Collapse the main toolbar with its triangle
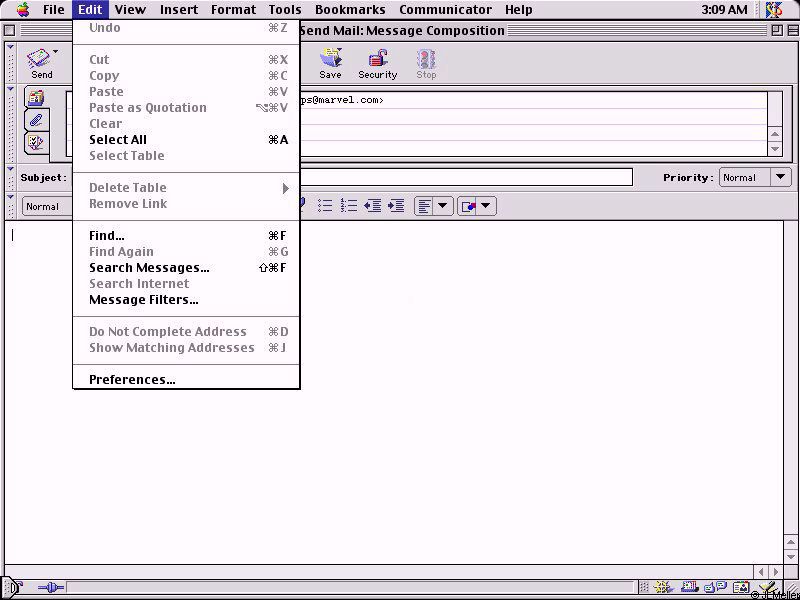This screenshot has height=600, width=800. click(x=10, y=47)
